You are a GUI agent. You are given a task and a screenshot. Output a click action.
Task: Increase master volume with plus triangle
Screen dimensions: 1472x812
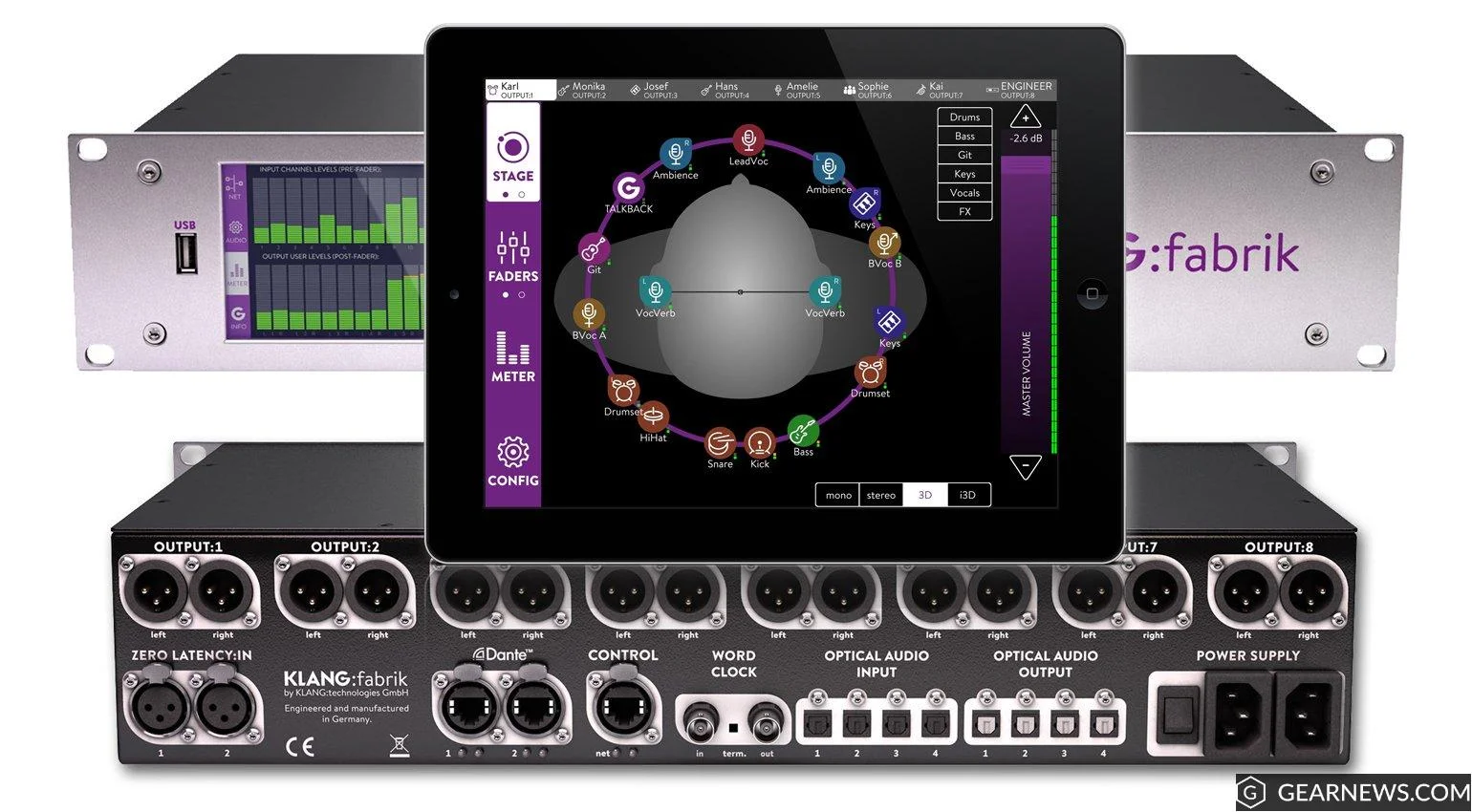(x=1026, y=118)
